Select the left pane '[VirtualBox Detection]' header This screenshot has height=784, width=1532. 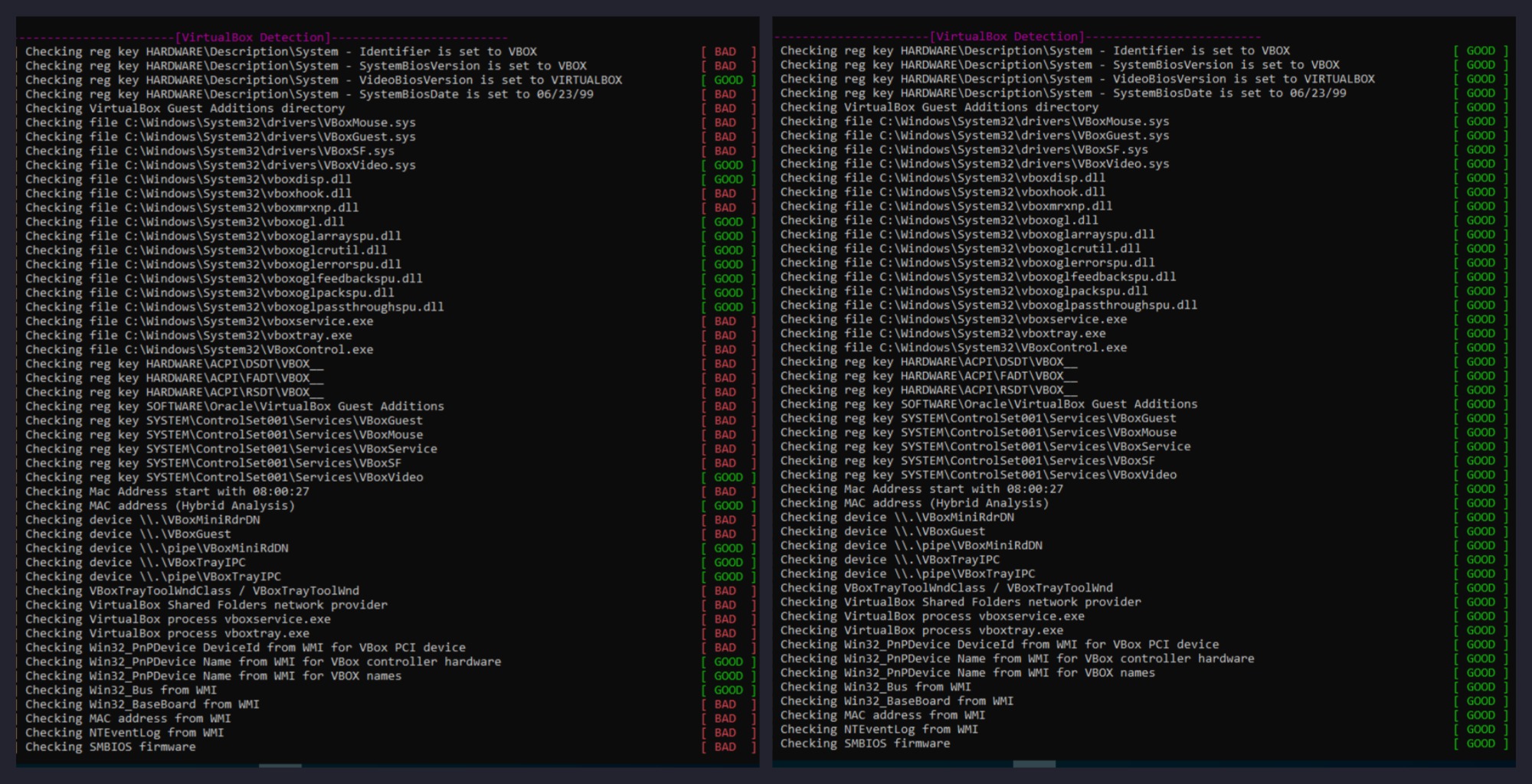(254, 37)
